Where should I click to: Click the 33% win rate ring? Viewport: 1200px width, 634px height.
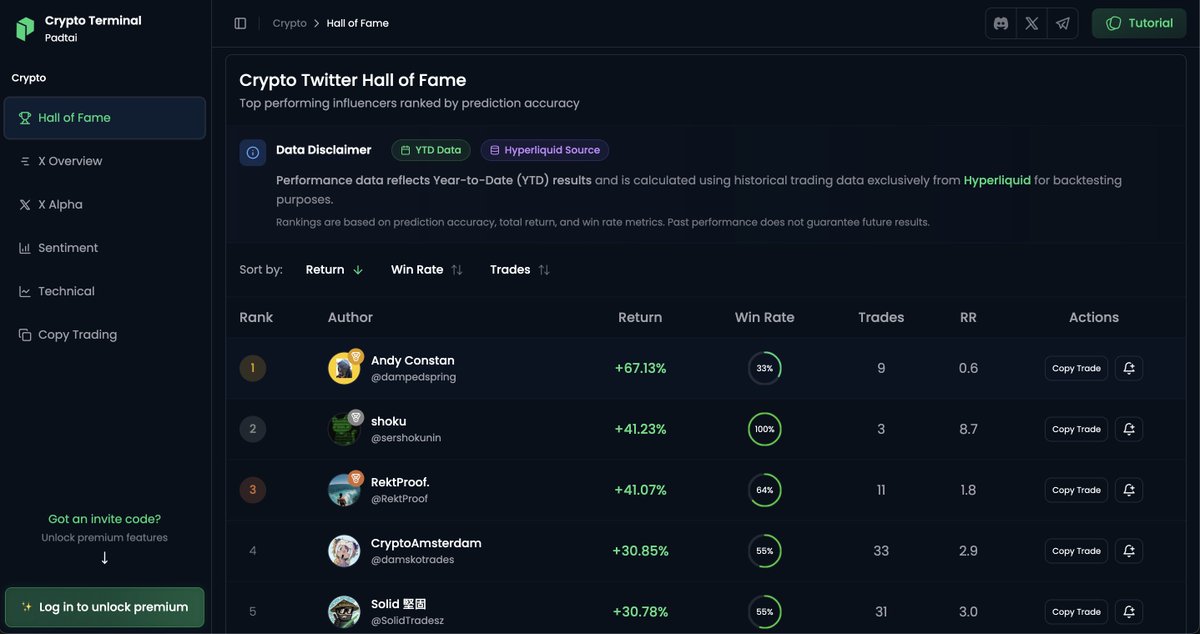coord(765,368)
